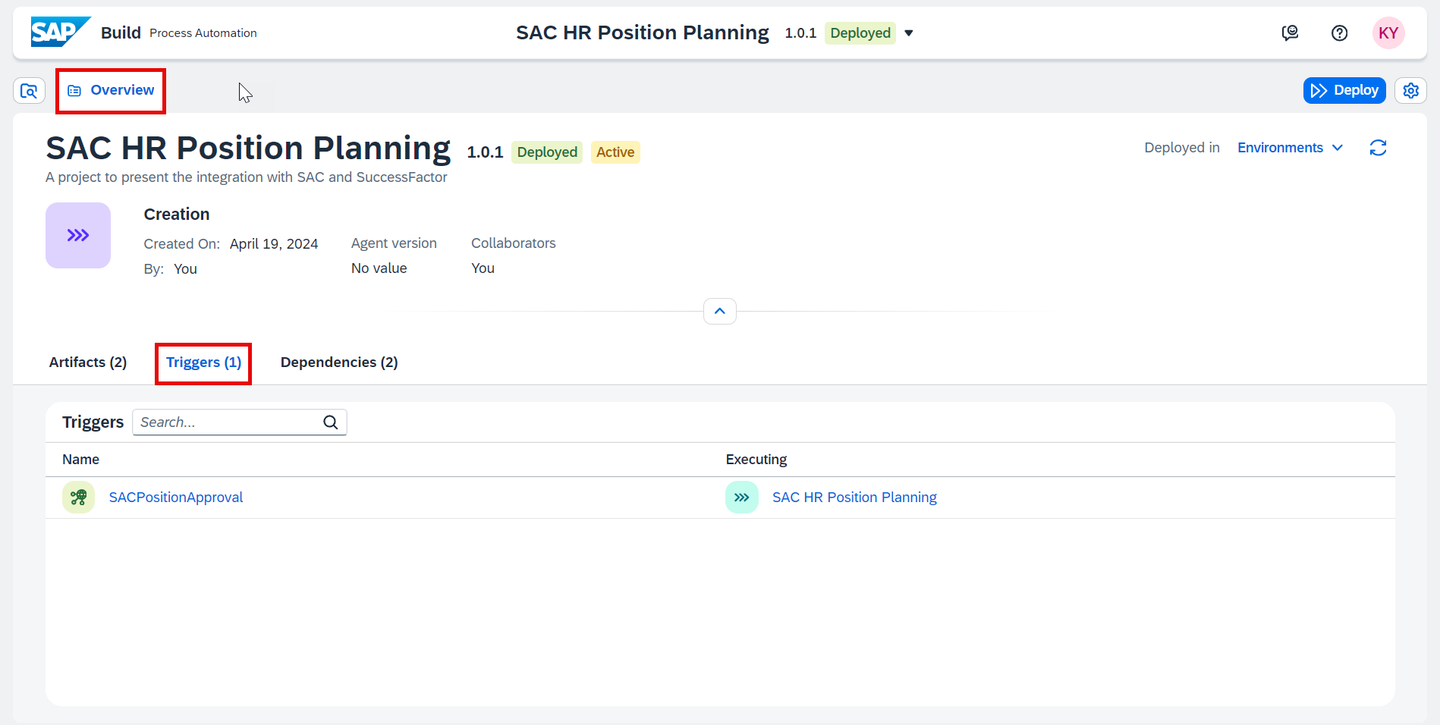Click the SACPositionApproval trigger icon
Image resolution: width=1440 pixels, height=725 pixels.
coord(78,497)
